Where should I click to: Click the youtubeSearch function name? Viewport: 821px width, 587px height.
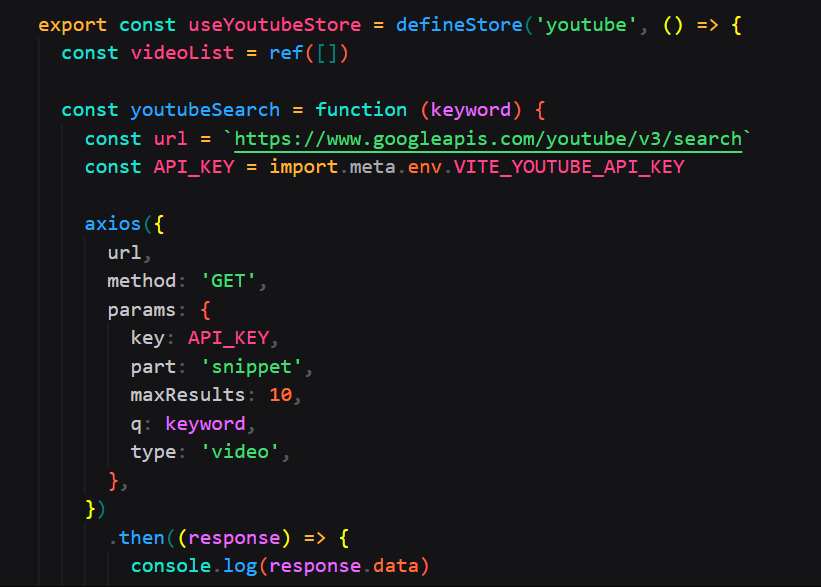click(x=205, y=110)
